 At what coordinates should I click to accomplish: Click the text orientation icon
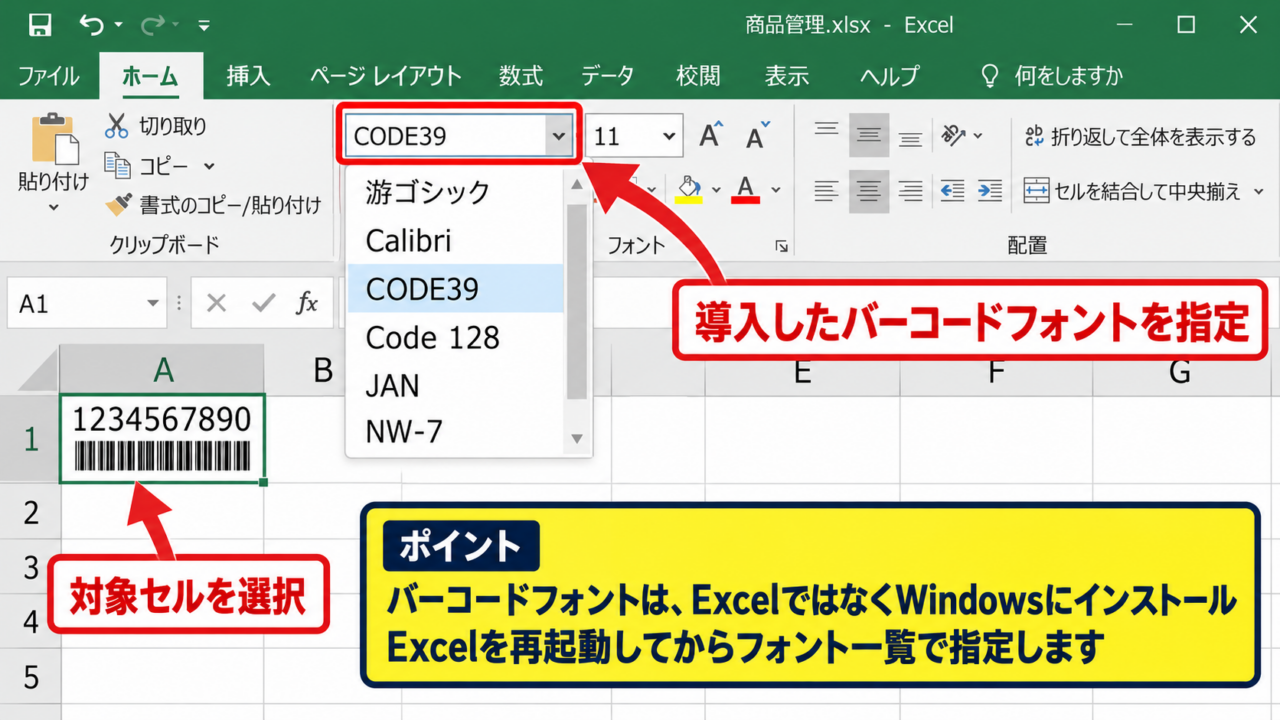pos(954,135)
